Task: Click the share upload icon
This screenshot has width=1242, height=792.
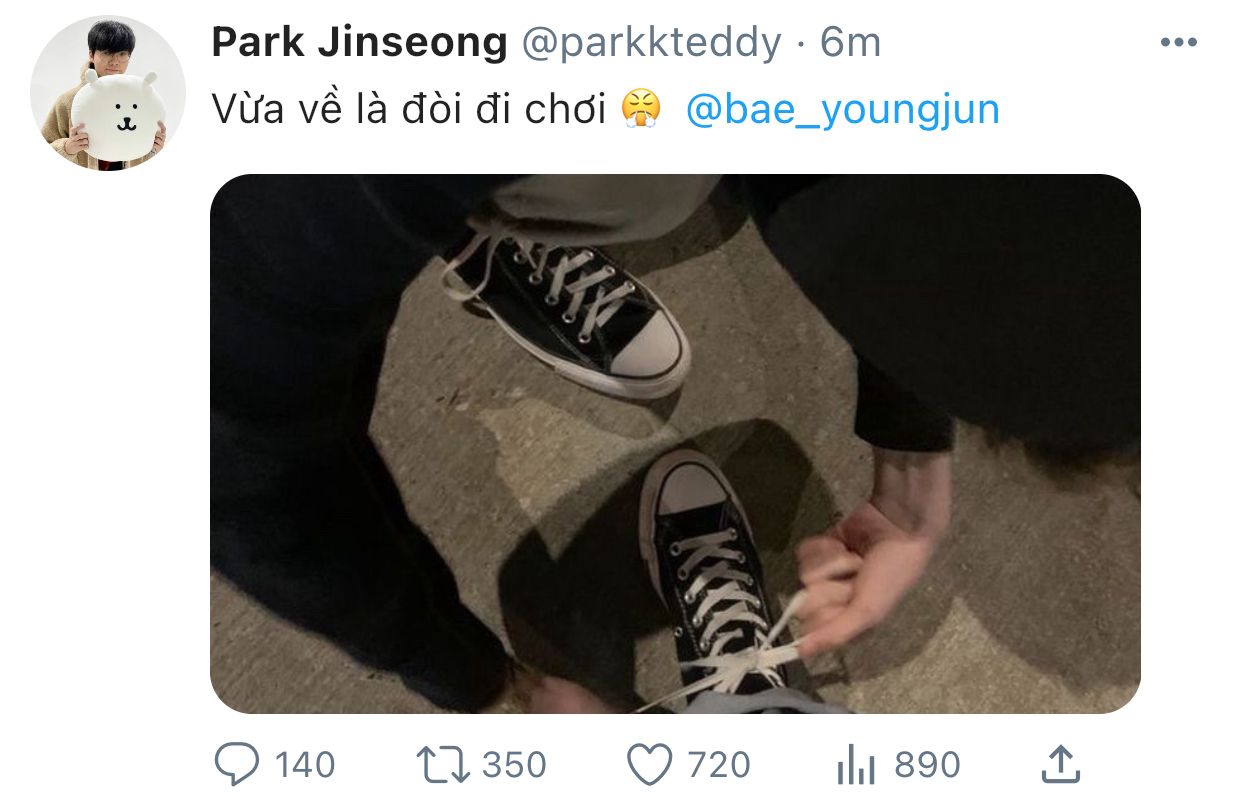Action: [1061, 764]
